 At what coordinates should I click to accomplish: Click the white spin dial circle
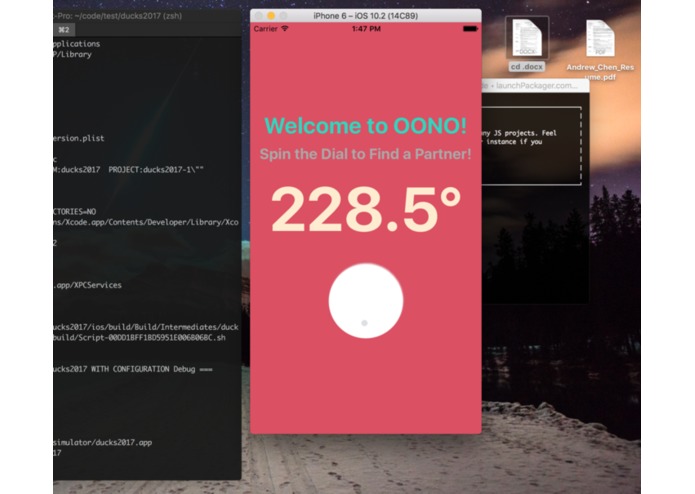click(x=366, y=301)
